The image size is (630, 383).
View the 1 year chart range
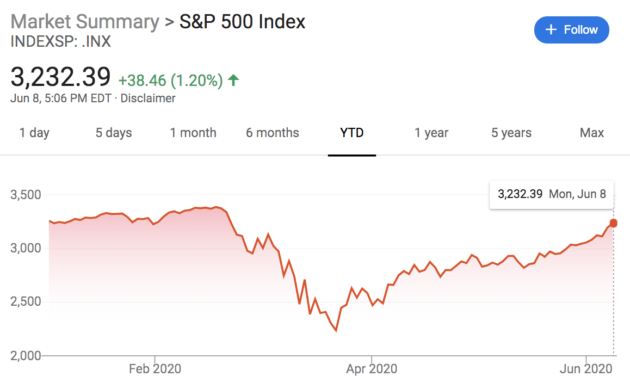coord(431,133)
